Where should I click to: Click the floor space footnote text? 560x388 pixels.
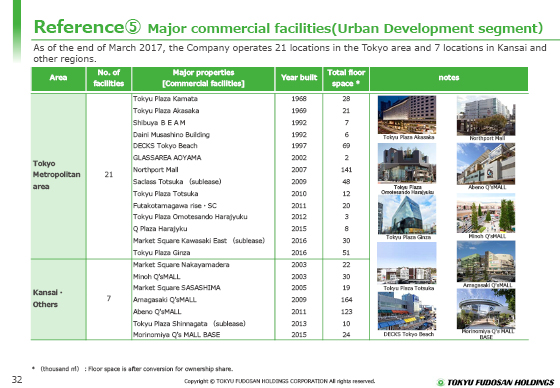click(x=132, y=369)
